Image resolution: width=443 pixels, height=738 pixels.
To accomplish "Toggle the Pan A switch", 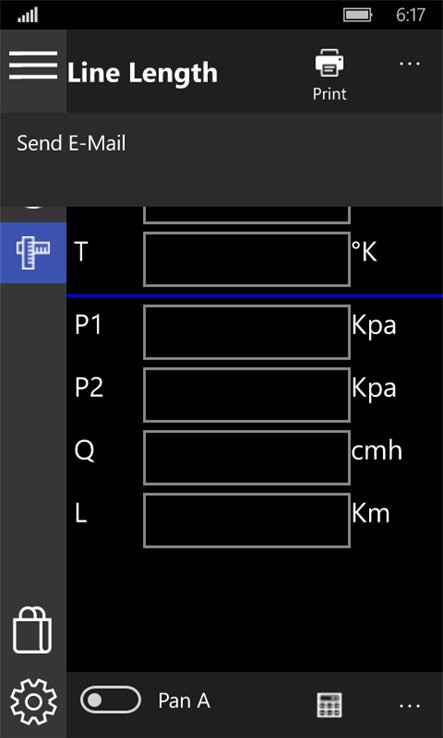I will 111,700.
